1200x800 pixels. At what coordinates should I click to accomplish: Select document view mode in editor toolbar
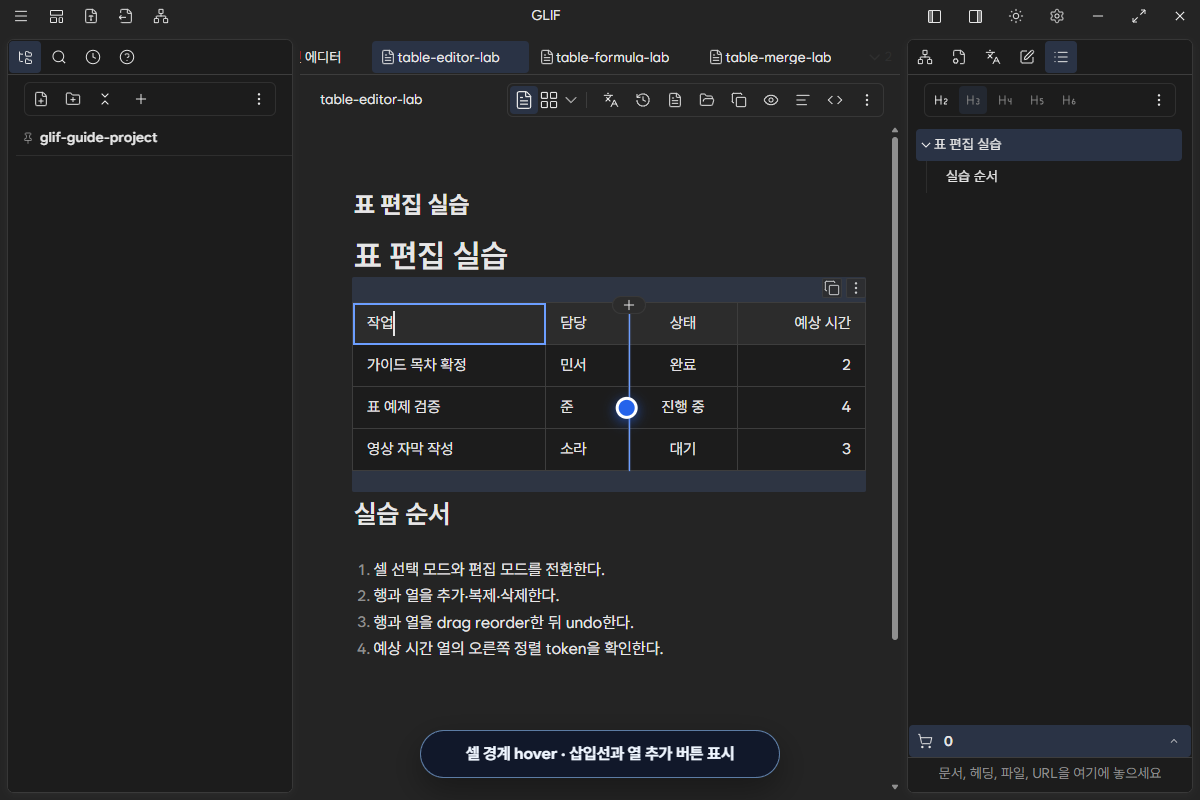click(524, 100)
